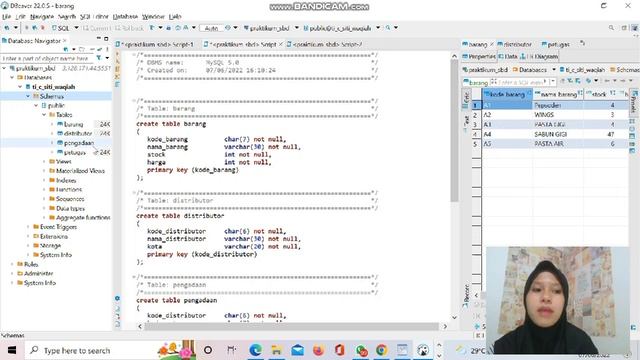The image size is (640, 360).
Task: Switch to the <praktikum_sbd> Script-1 tab
Action: click(x=156, y=44)
